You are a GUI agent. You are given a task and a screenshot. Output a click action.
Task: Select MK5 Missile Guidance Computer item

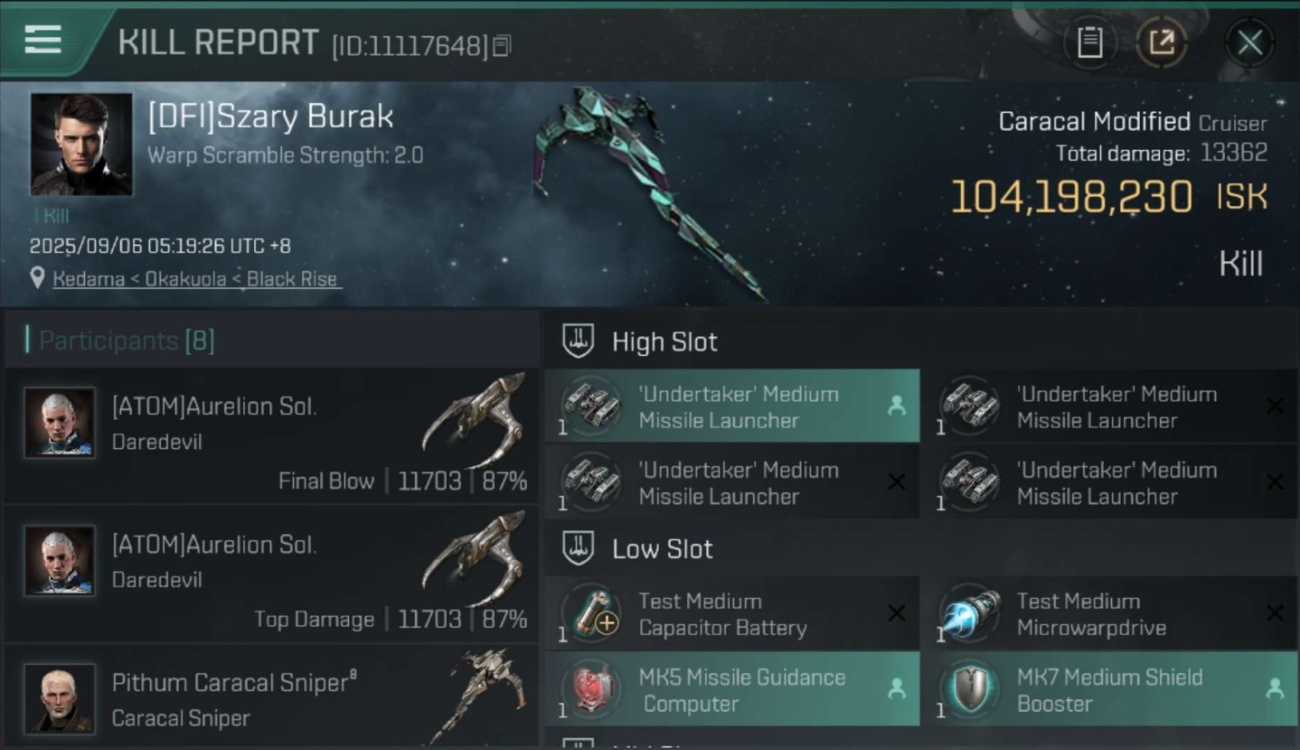click(x=732, y=689)
